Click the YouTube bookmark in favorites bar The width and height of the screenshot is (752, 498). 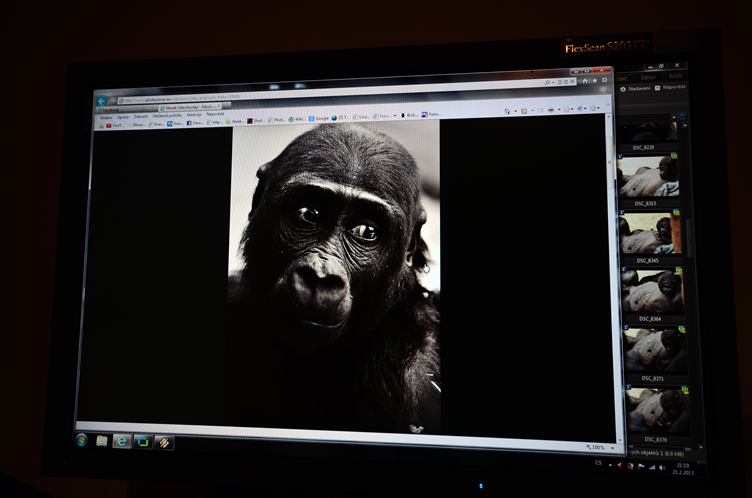click(114, 125)
